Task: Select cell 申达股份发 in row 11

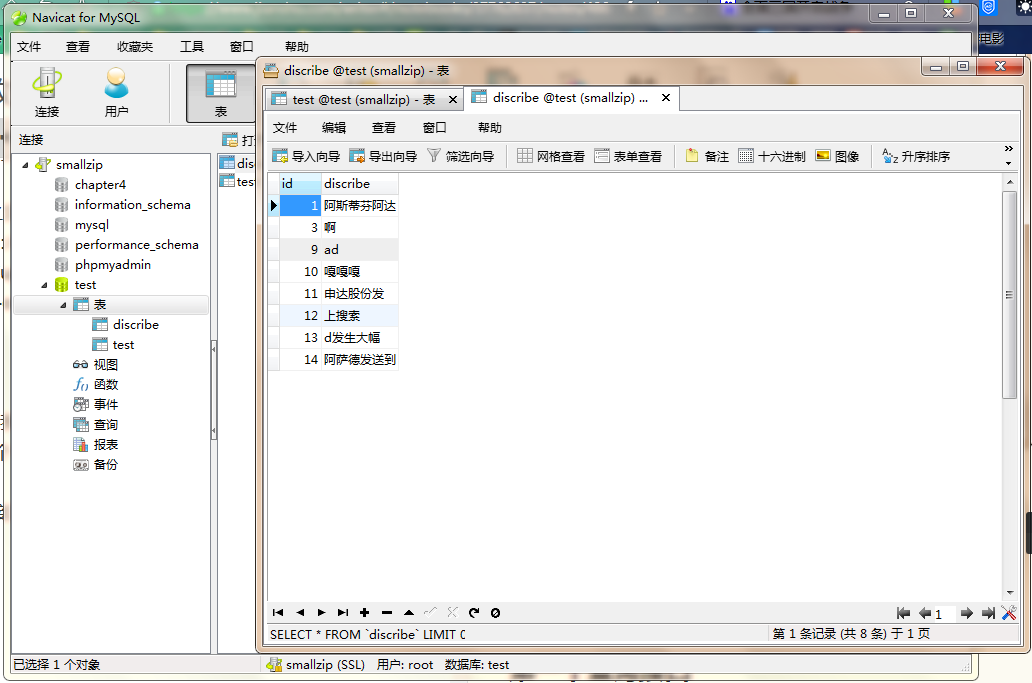Action: pyautogui.click(x=360, y=293)
